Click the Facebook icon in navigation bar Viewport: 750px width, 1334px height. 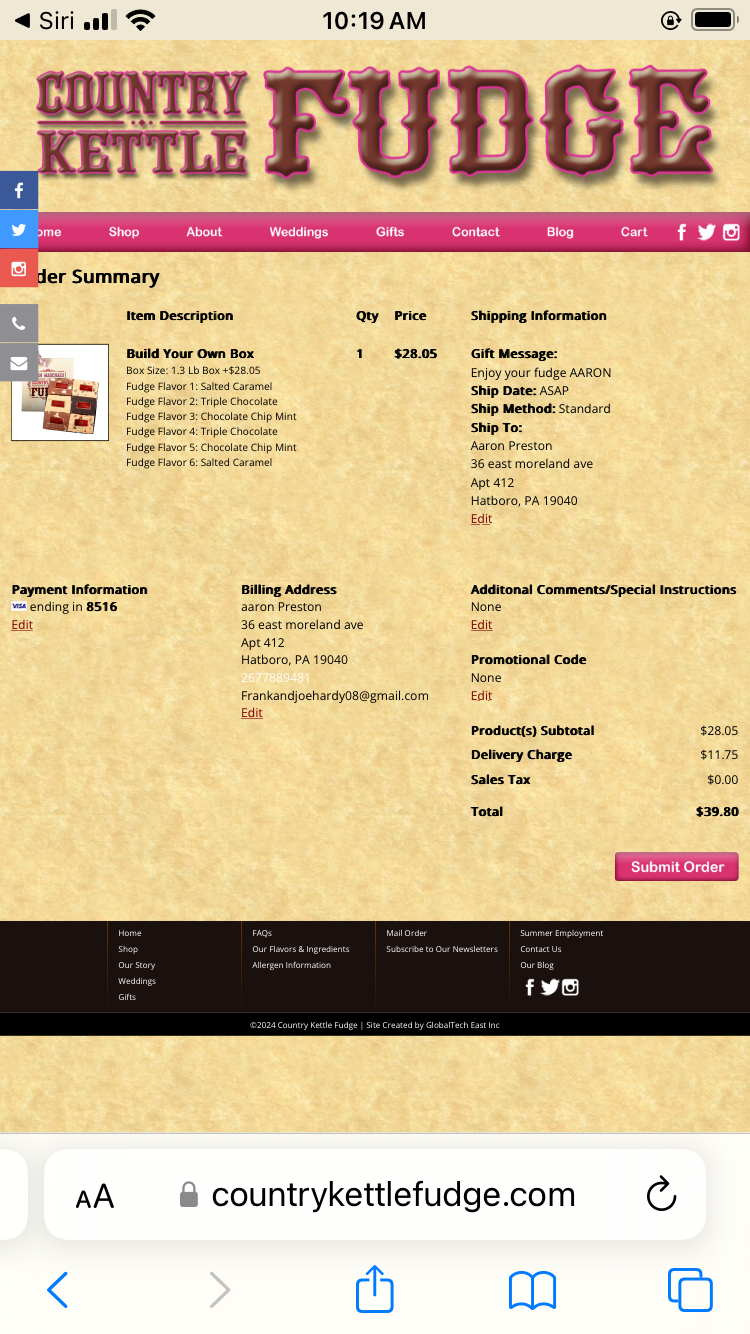coord(682,232)
